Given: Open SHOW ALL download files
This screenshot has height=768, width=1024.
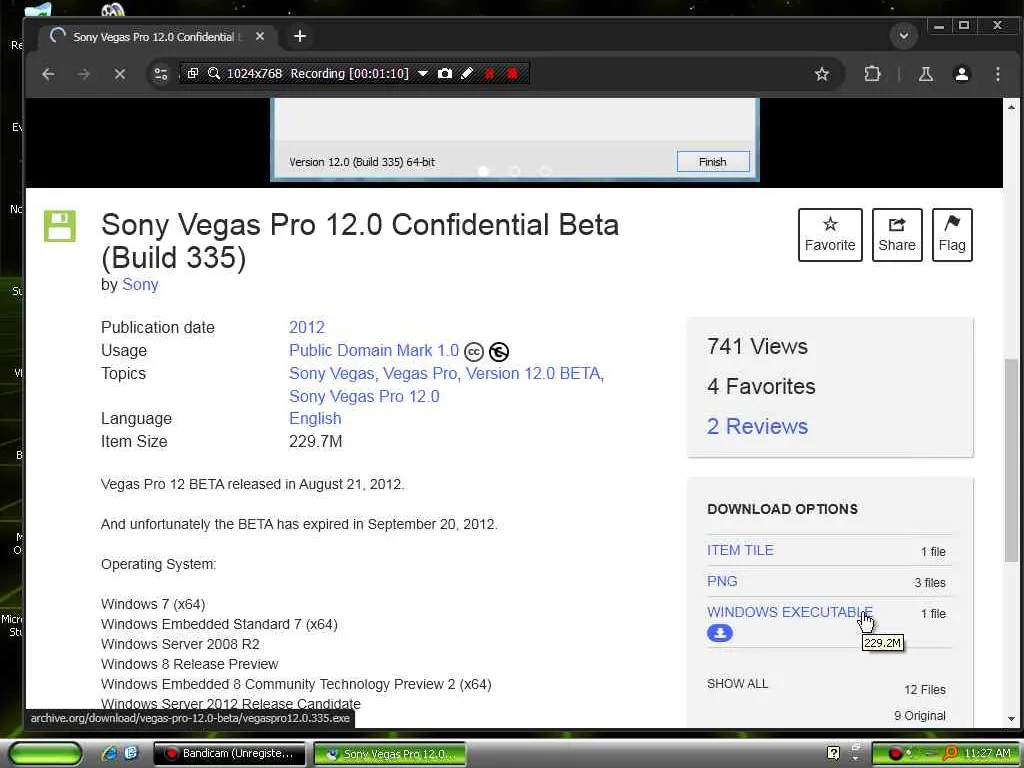Looking at the screenshot, I should point(737,684).
